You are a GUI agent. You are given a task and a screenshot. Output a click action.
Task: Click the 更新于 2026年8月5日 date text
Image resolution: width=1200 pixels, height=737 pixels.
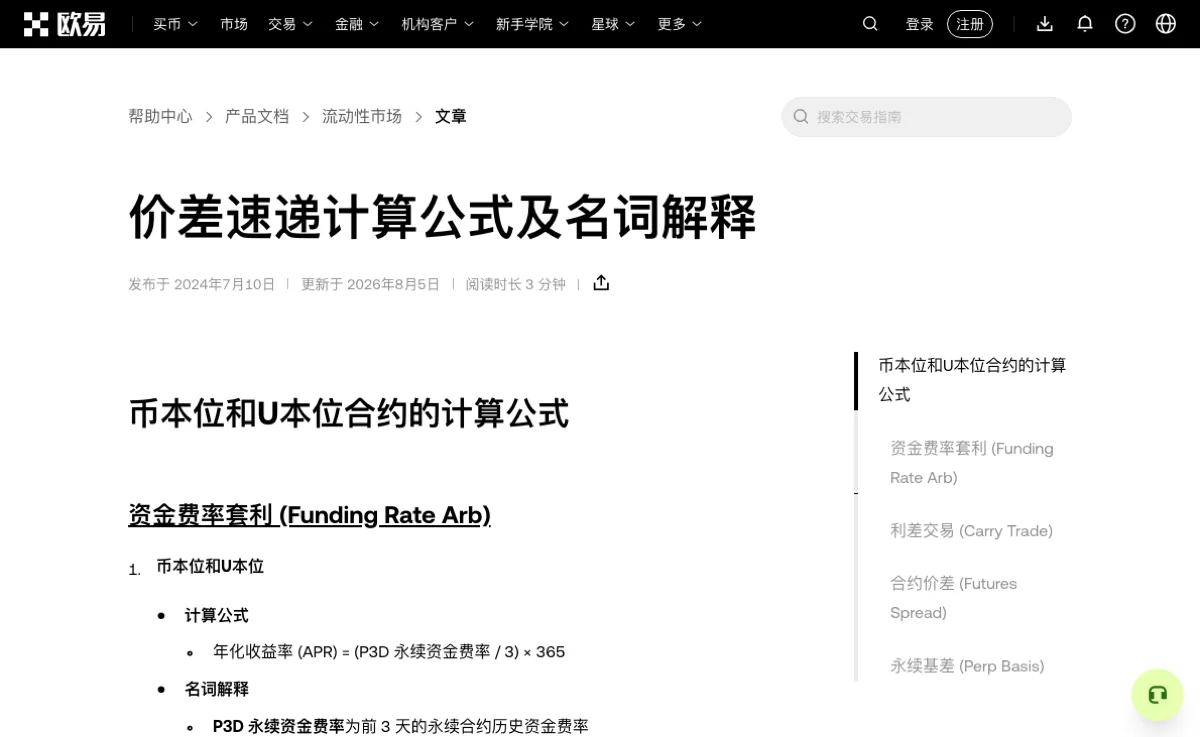[x=371, y=284]
